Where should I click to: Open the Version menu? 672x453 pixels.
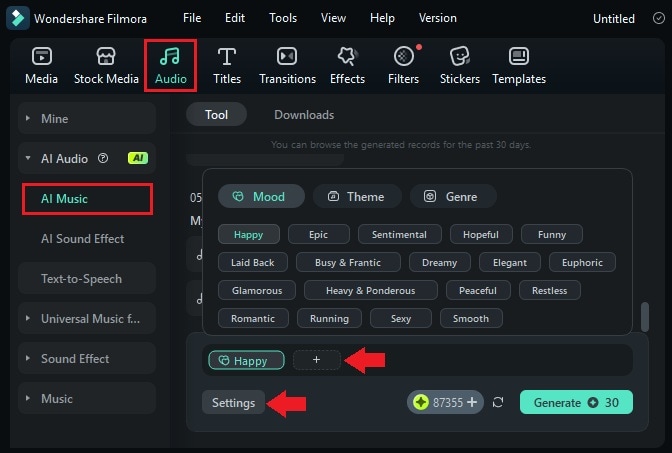point(438,18)
